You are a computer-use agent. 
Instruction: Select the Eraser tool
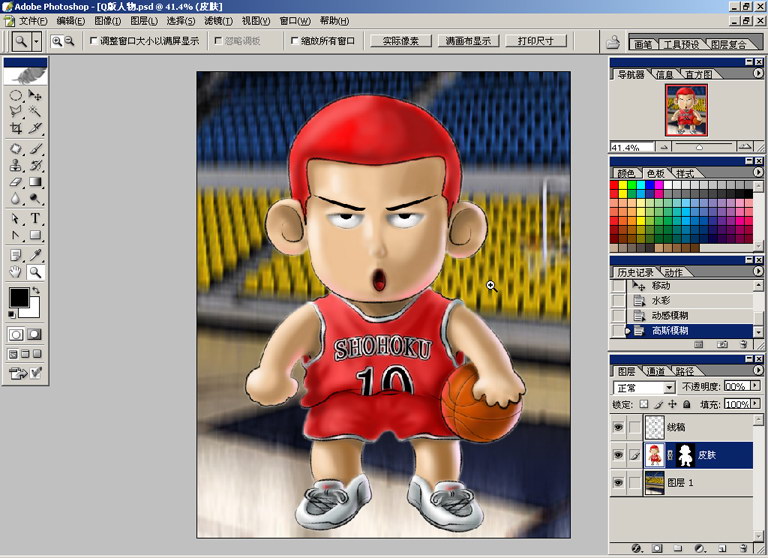(x=16, y=182)
